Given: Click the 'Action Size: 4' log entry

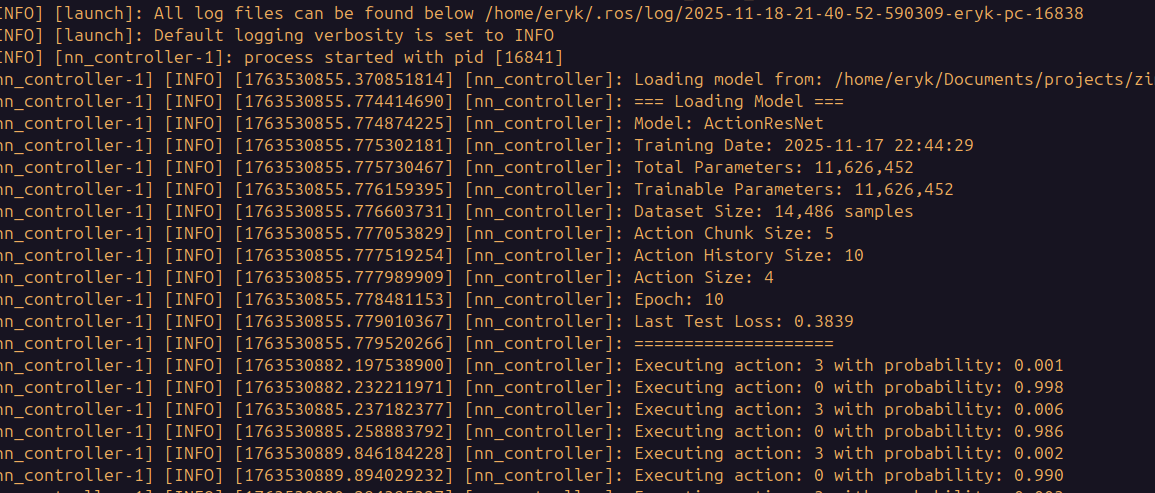Looking at the screenshot, I should 703,277.
